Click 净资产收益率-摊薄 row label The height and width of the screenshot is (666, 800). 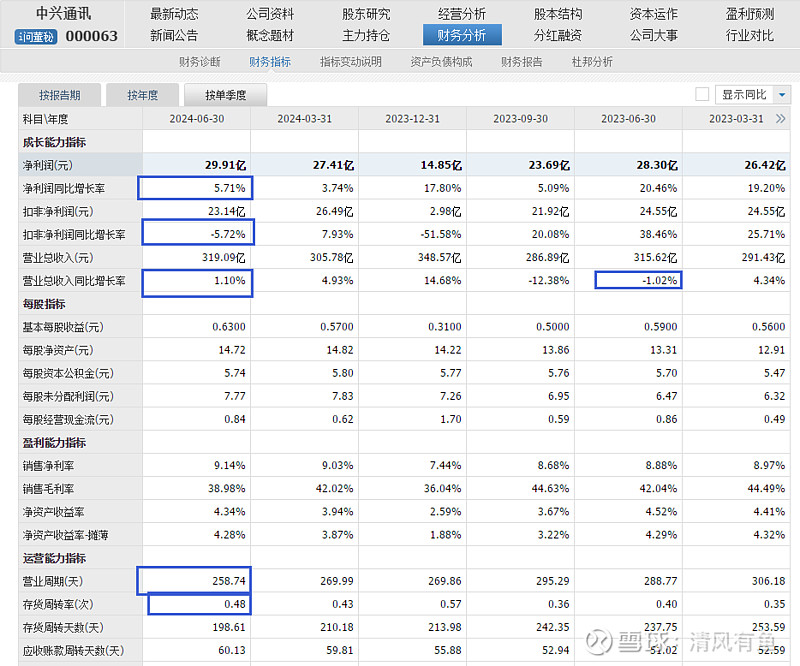pos(65,535)
